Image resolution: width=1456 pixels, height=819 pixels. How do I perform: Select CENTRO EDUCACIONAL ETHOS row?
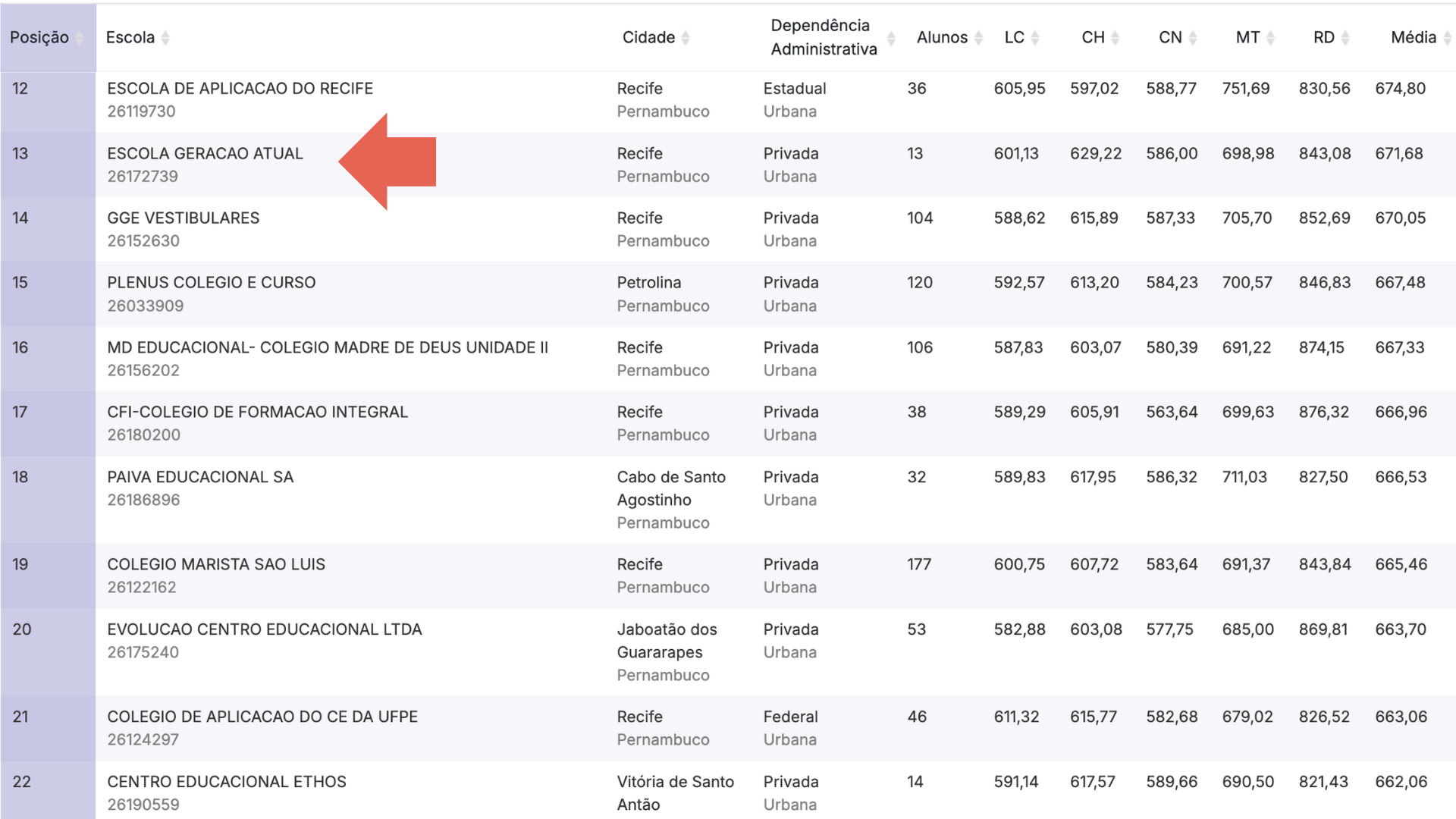click(226, 782)
